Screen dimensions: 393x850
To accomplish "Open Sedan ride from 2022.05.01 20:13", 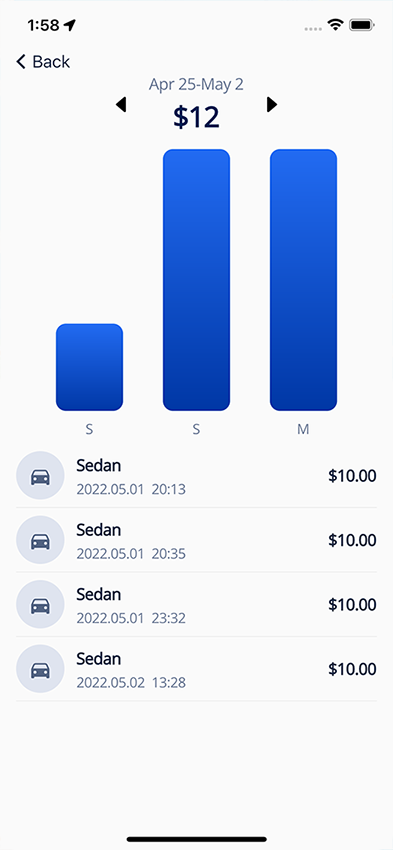I will (196, 475).
